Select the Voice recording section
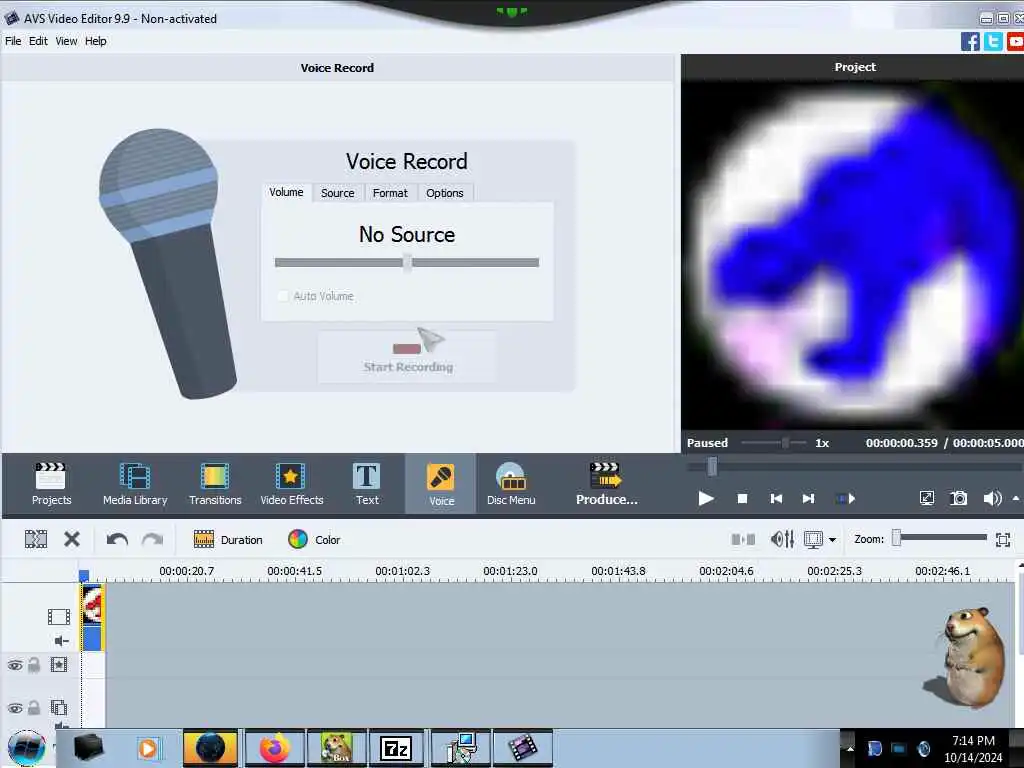Viewport: 1024px width, 768px height. click(x=441, y=484)
